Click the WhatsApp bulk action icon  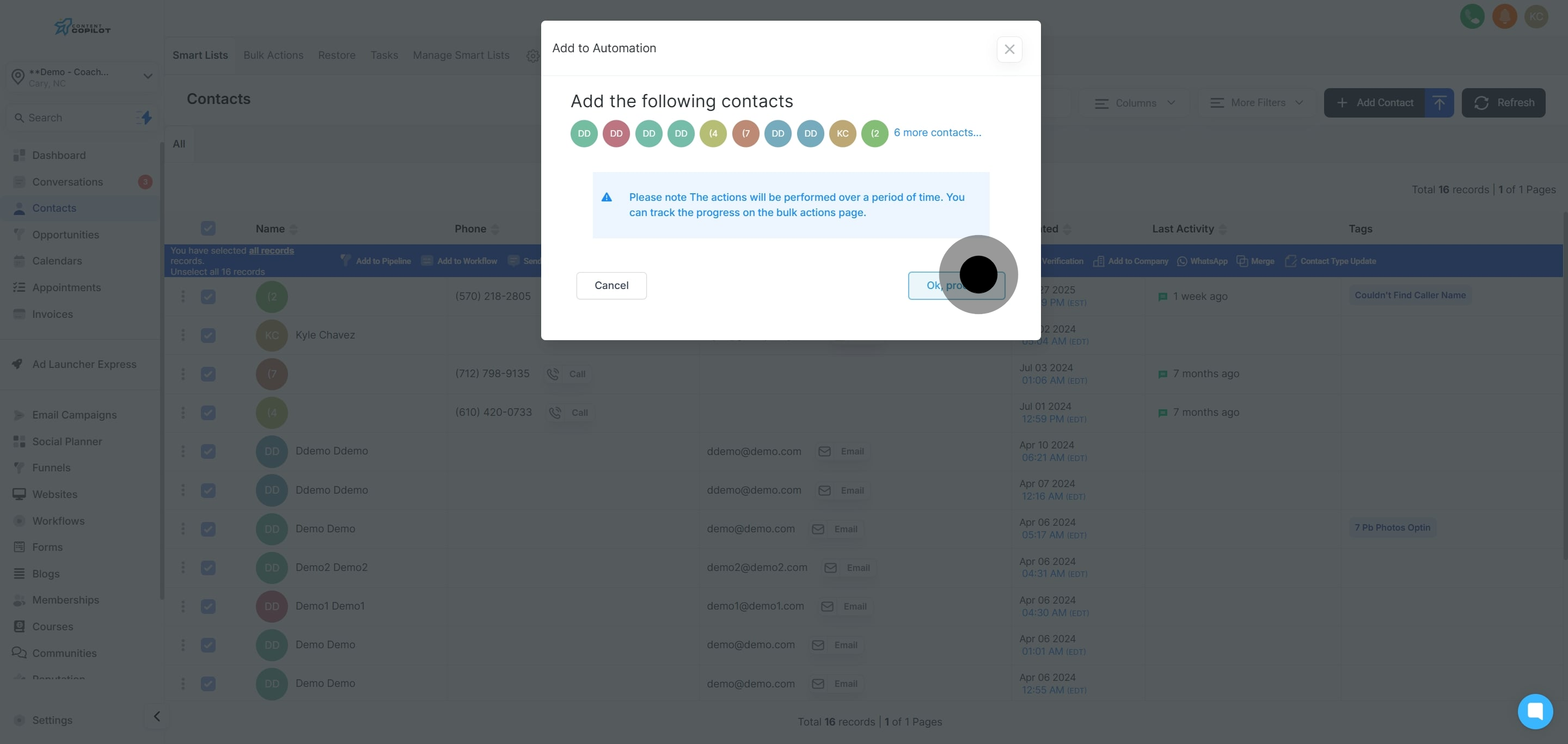click(1182, 261)
